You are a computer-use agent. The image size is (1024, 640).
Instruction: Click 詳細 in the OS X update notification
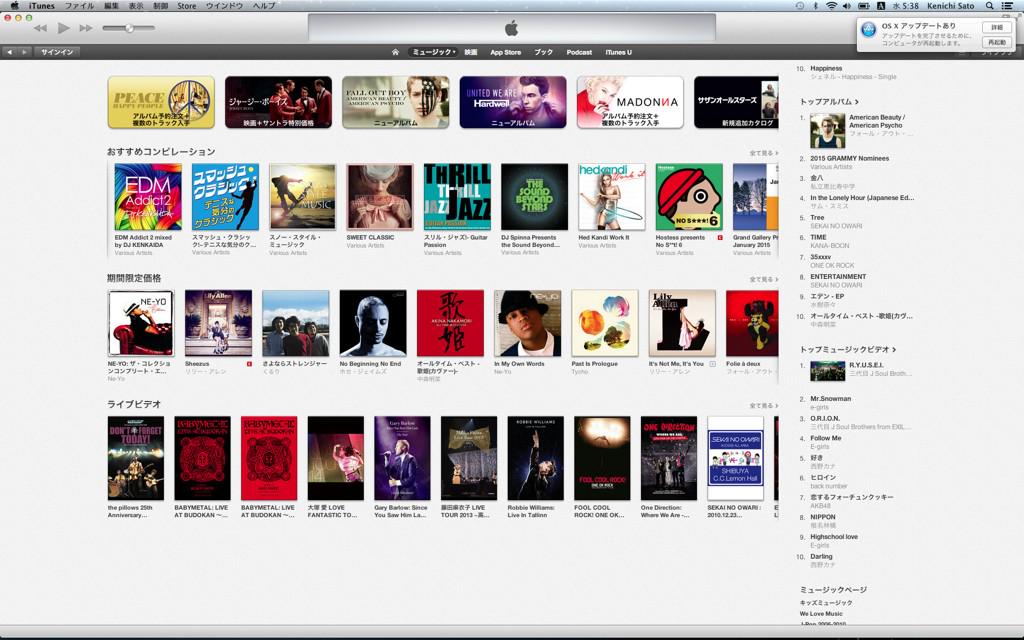(997, 27)
